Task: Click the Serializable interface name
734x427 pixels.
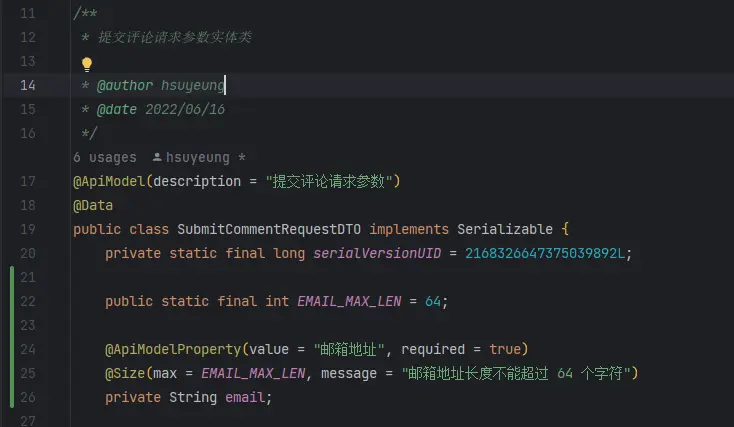Action: [505, 229]
